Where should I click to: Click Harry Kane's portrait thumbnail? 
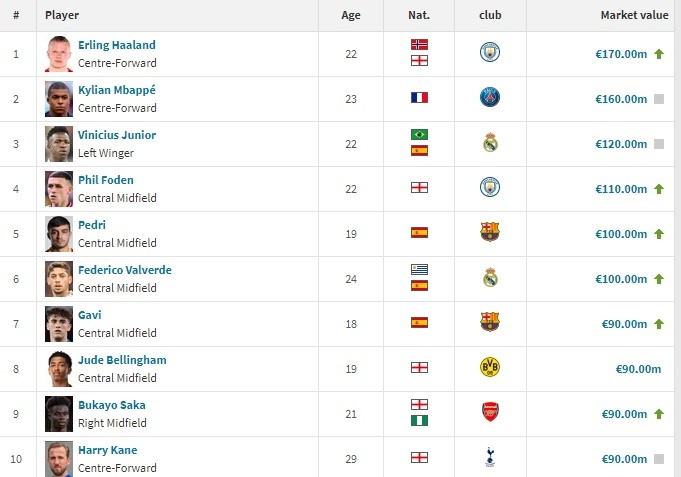coord(59,457)
